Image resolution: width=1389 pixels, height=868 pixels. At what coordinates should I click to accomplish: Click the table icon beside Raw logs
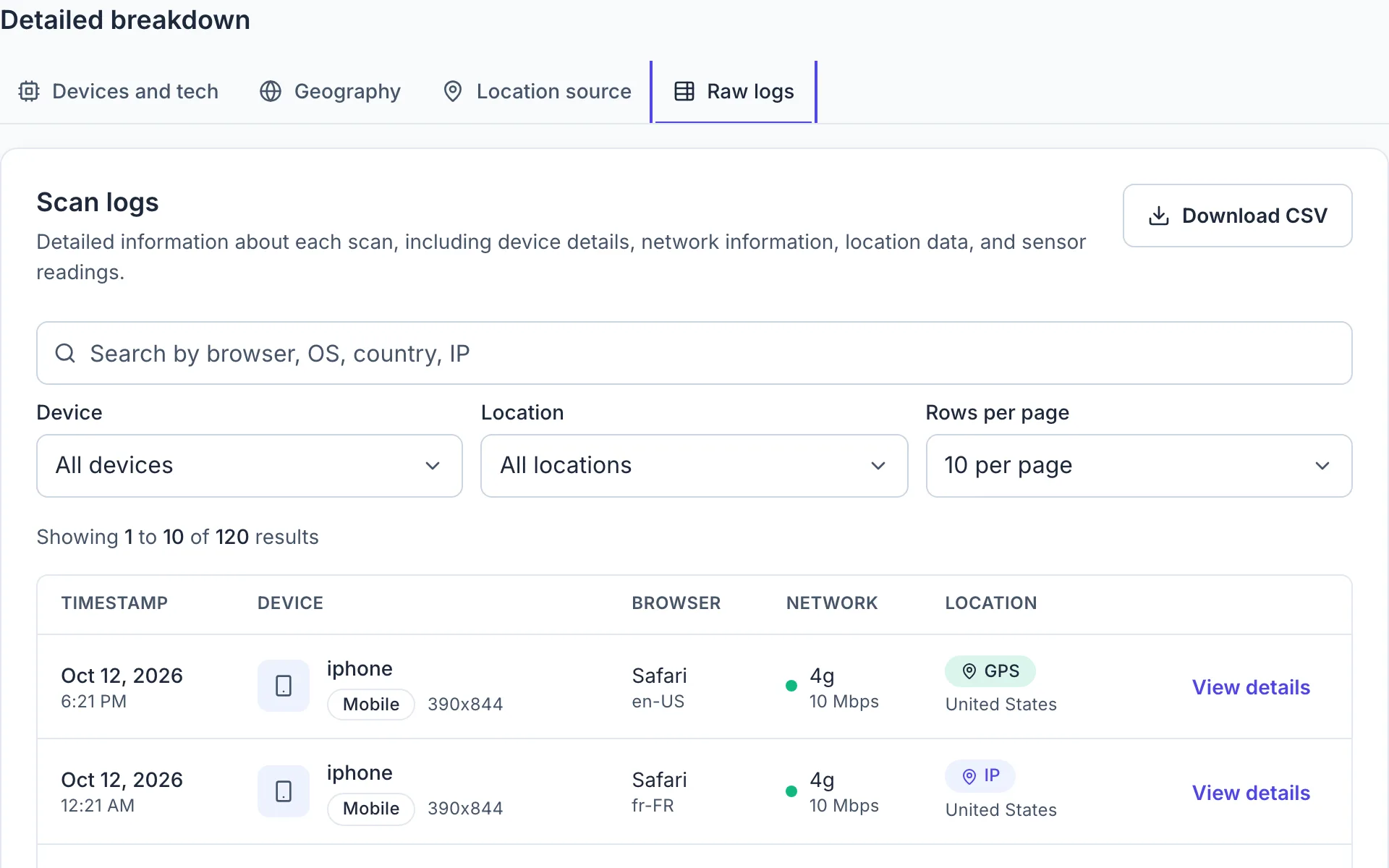684,91
